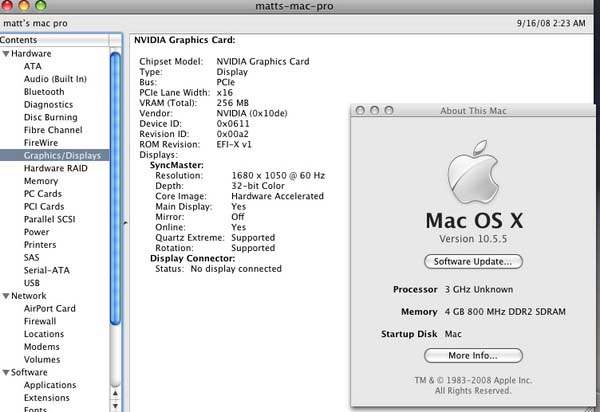600x412 pixels.
Task: Close the About This Mac window
Action: 361,110
